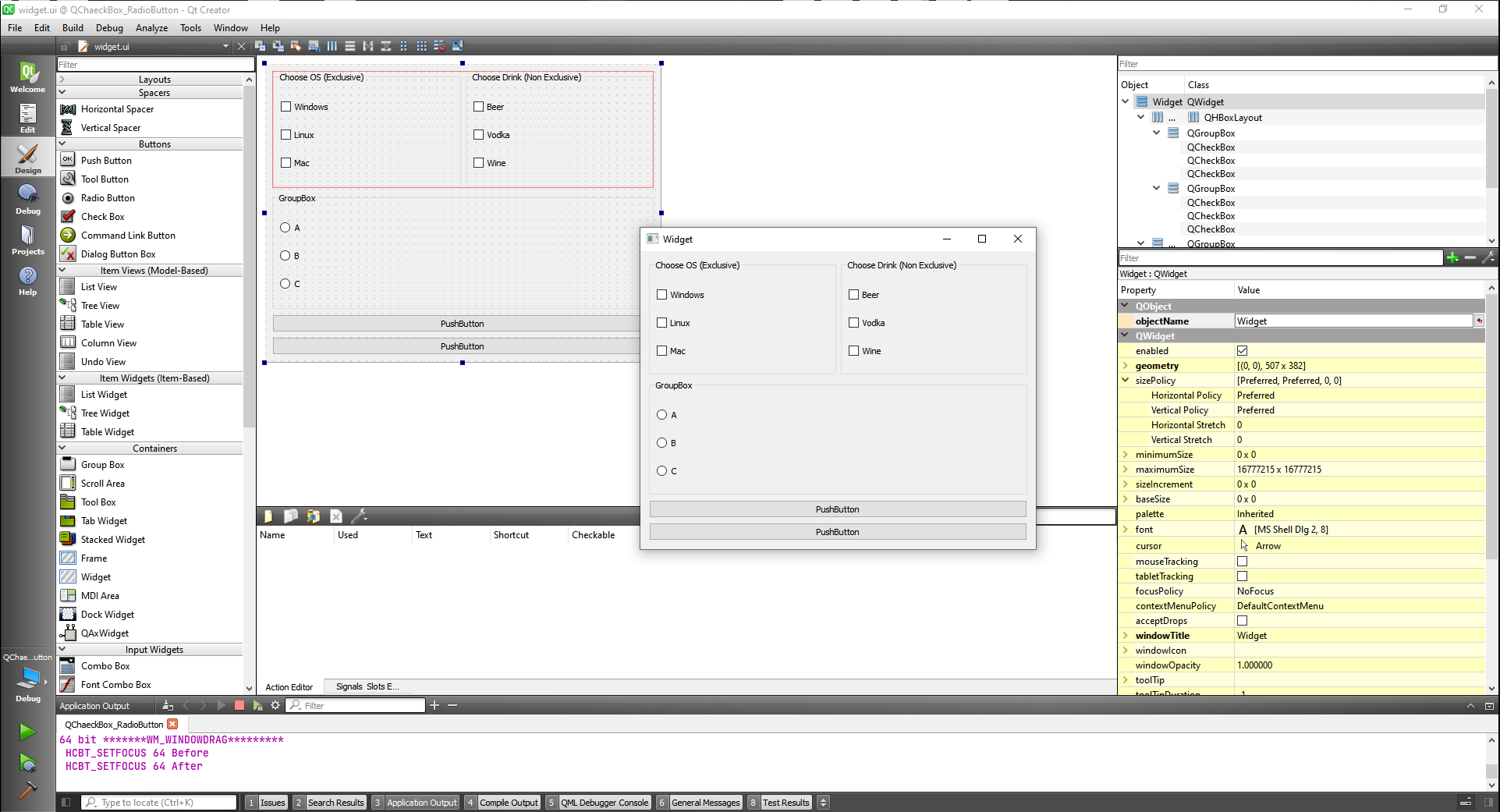Click the Type to locate field
Screen dimensions: 1500x812
pos(159,803)
